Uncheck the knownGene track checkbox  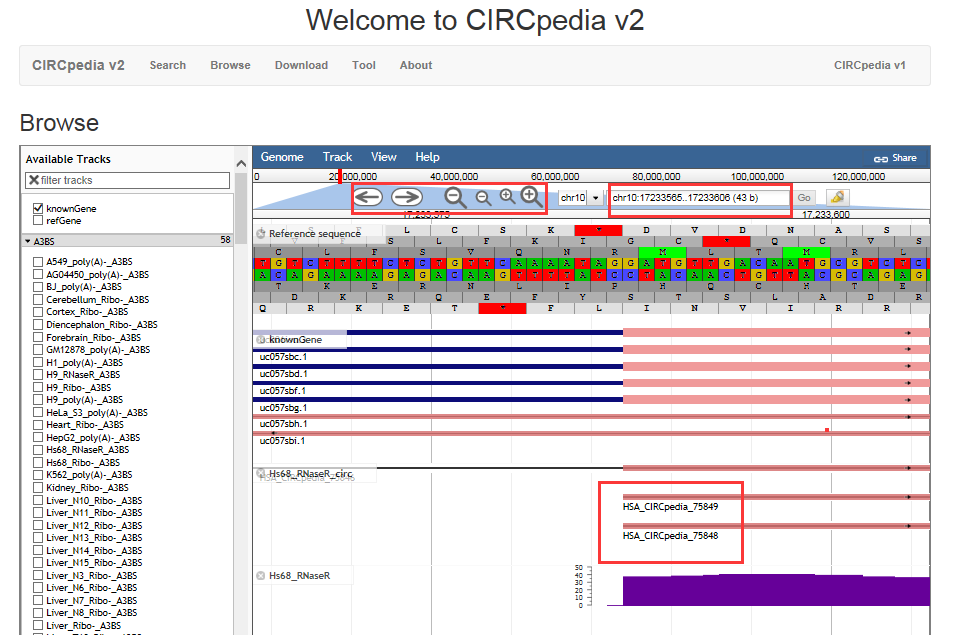click(38, 208)
